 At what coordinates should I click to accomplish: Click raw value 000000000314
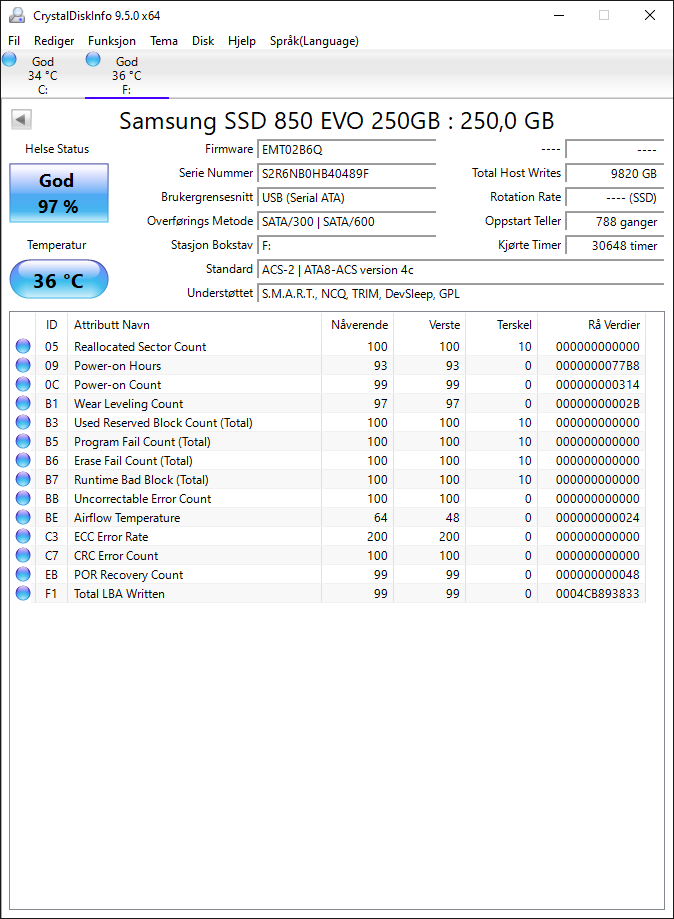tap(598, 384)
